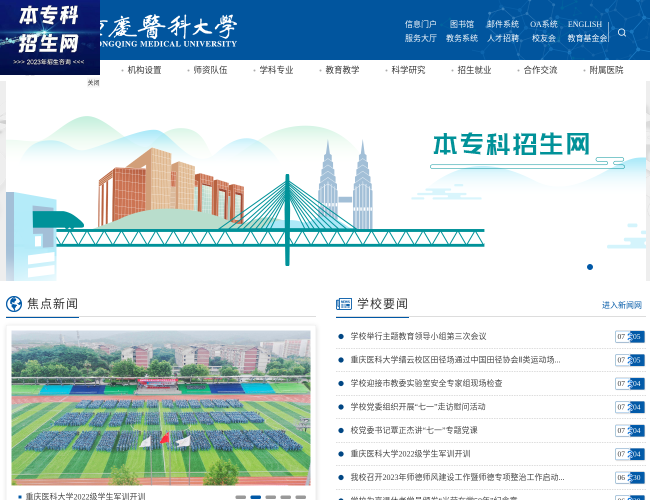Click date badge beside 学校举行主题教育领导小组 news
The width and height of the screenshot is (650, 500).
630,337
